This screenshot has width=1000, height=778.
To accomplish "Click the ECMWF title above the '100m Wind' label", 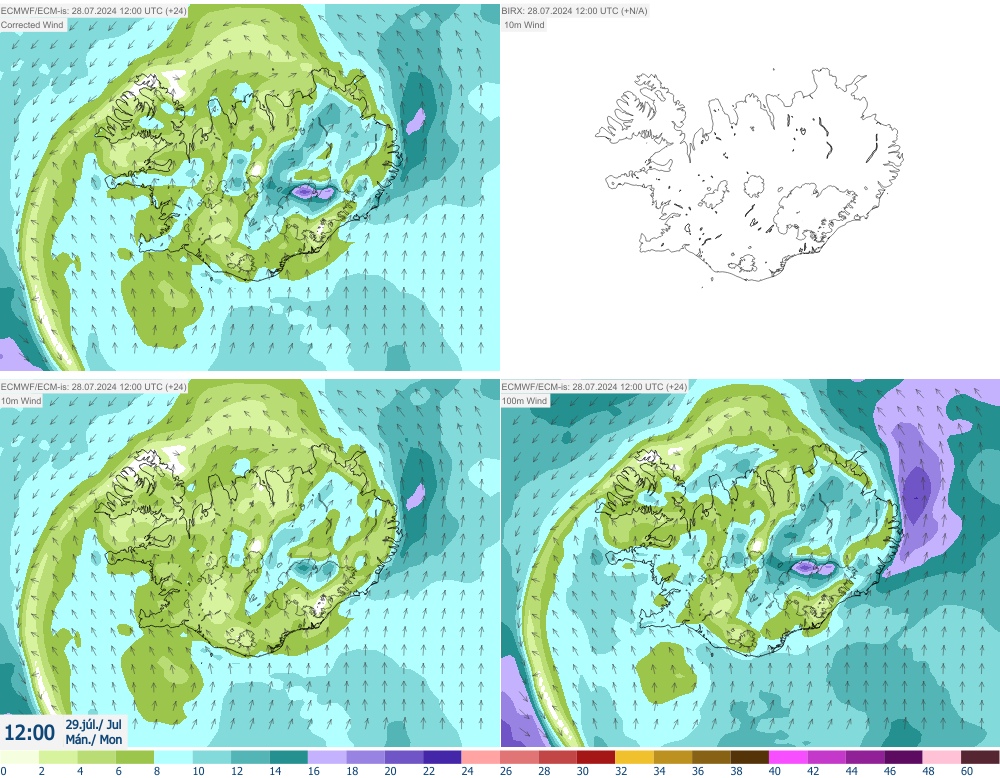I will (x=594, y=386).
